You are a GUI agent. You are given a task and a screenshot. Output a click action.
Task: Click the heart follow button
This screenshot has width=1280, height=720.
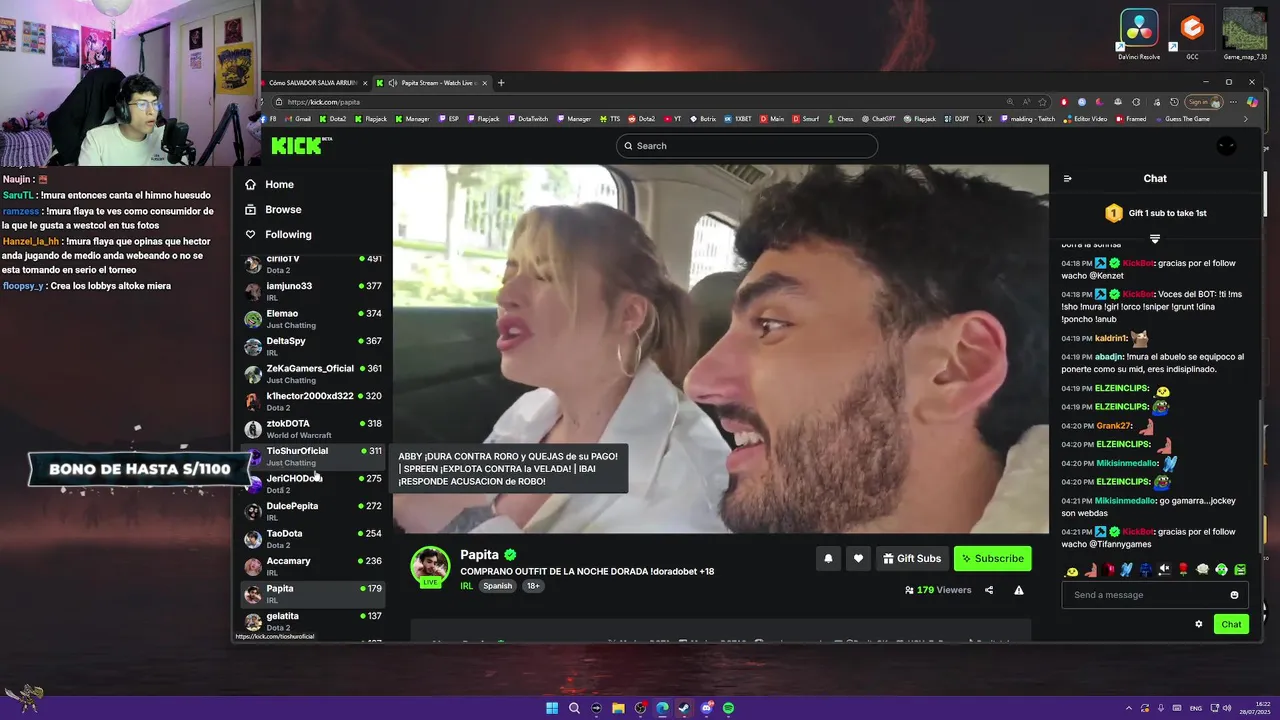[858, 559]
